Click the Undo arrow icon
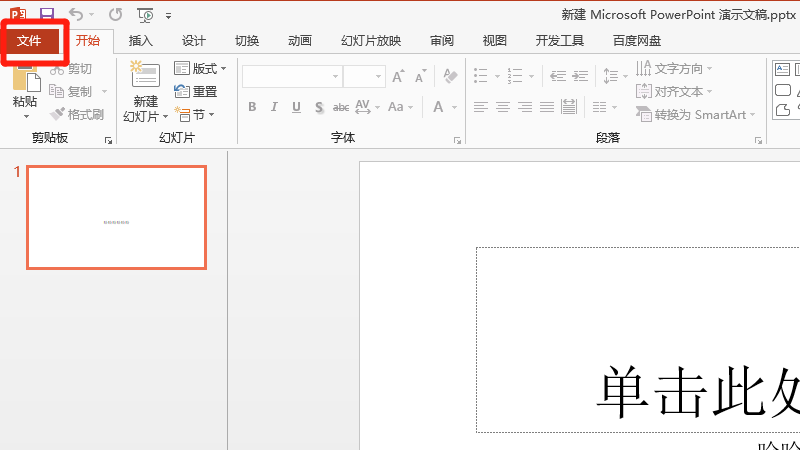800x450 pixels. [x=76, y=15]
